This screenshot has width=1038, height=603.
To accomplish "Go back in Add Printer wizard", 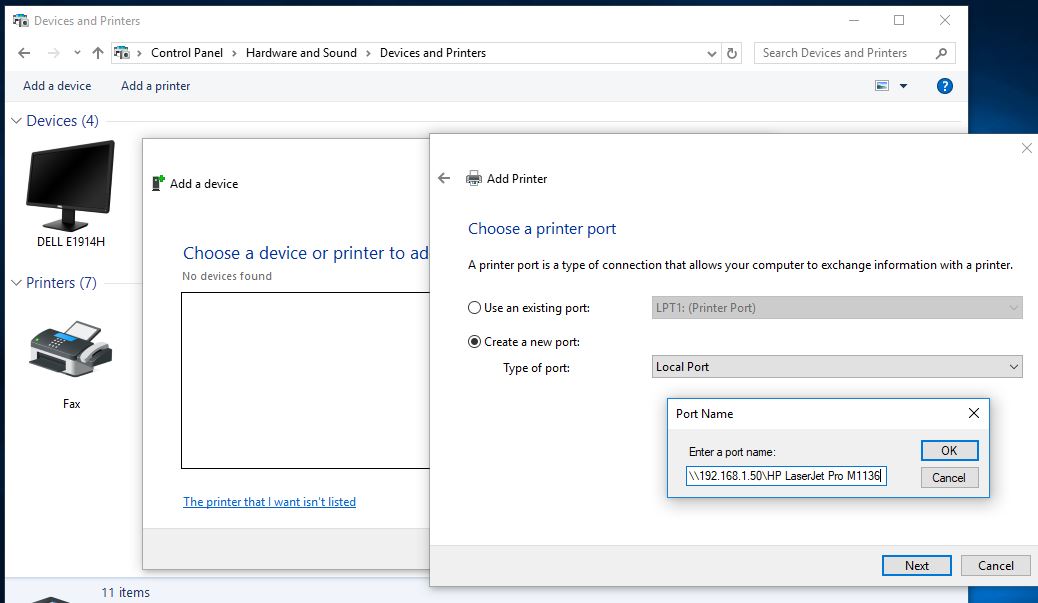I will click(x=444, y=178).
